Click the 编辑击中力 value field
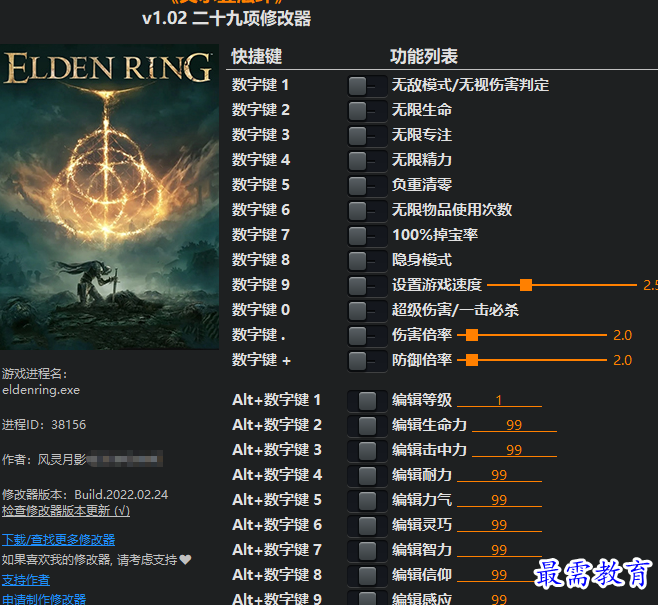Viewport: 658px width, 605px height. pos(514,450)
